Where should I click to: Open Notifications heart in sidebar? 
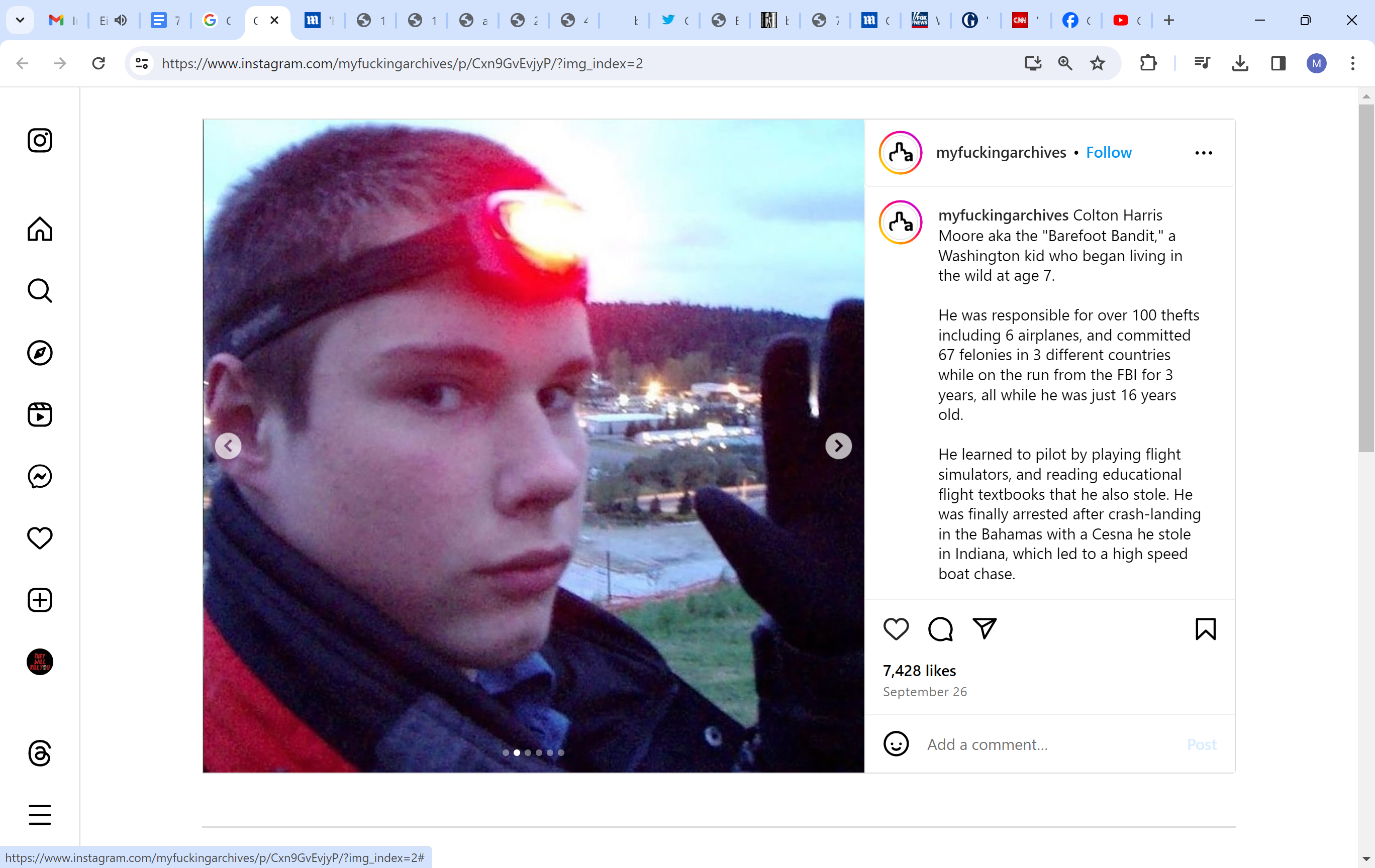(39, 537)
